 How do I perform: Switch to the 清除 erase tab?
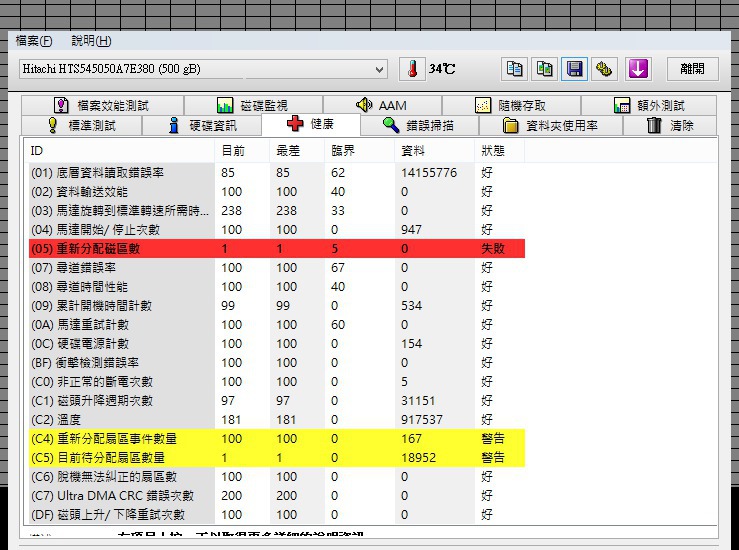[670, 125]
